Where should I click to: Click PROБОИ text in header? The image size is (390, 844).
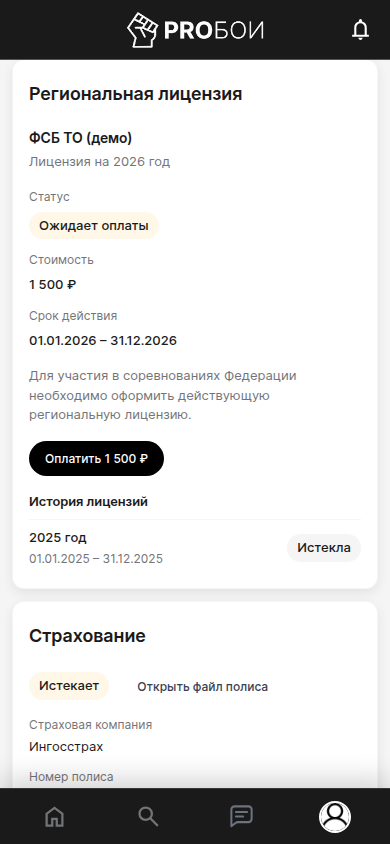click(x=214, y=31)
